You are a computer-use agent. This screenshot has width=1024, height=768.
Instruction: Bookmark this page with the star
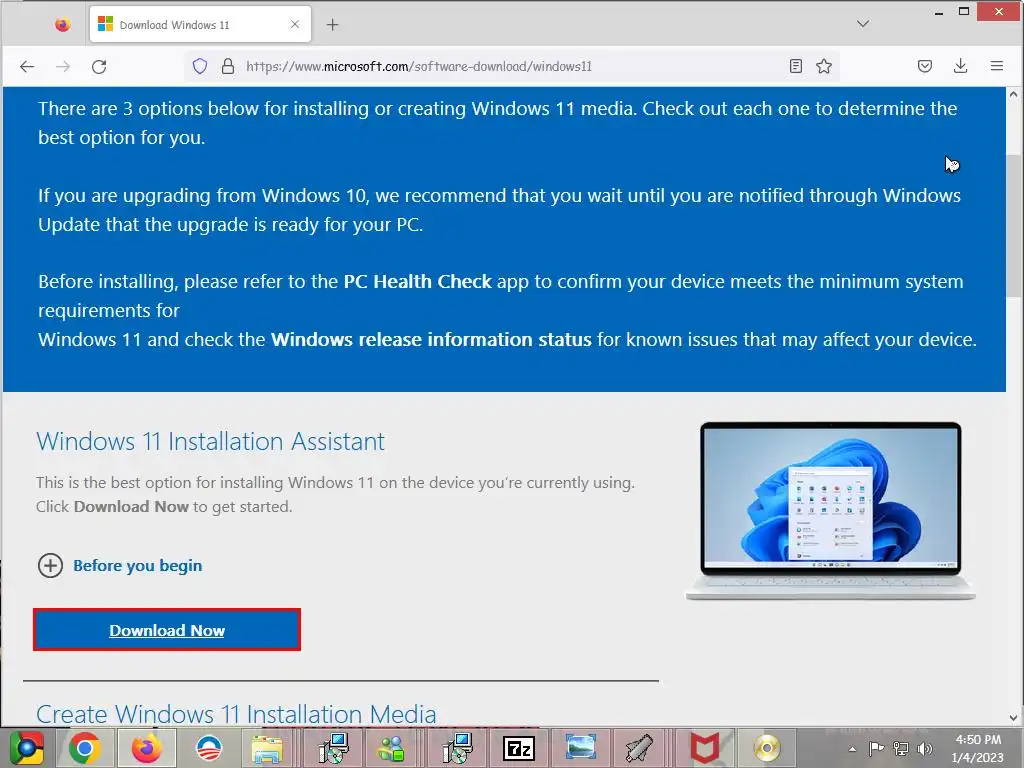824,66
